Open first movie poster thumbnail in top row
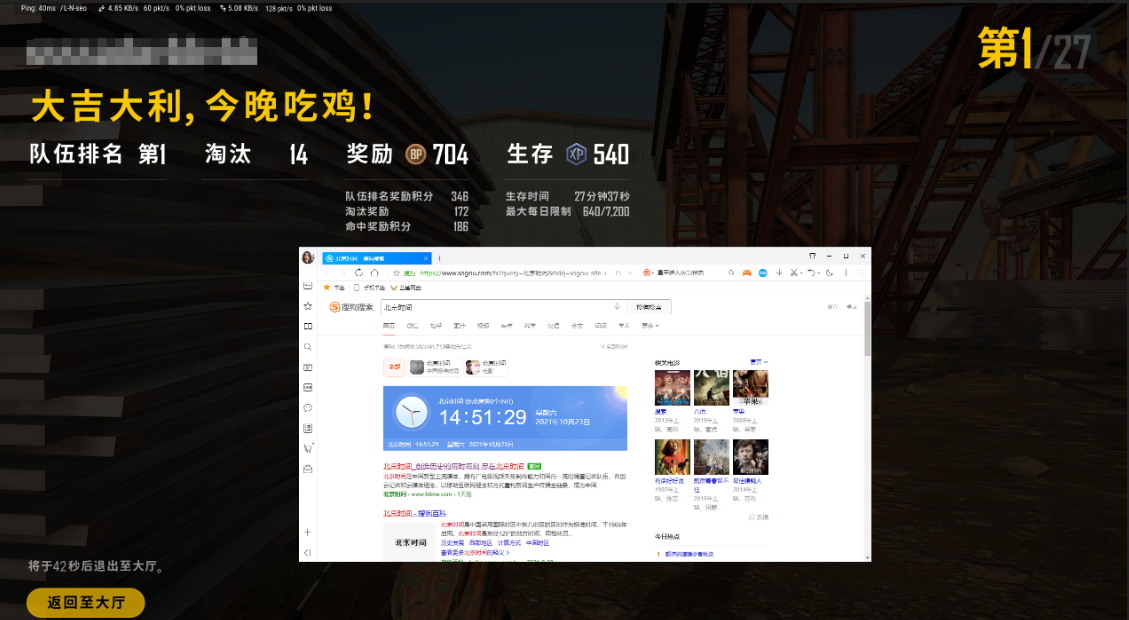Viewport: 1129px width, 620px height. pos(672,388)
